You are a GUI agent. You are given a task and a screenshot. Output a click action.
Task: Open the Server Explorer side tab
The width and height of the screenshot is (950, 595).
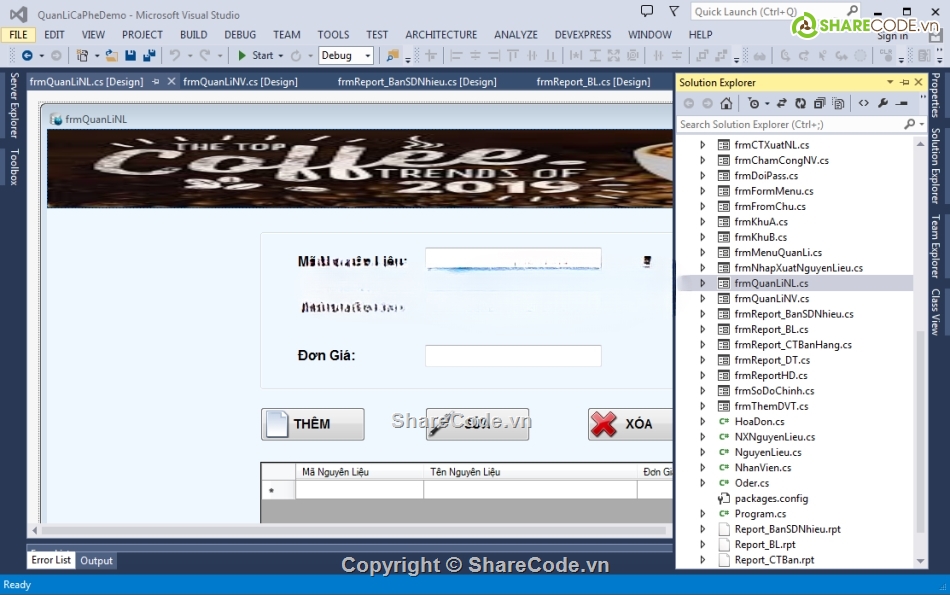14,105
